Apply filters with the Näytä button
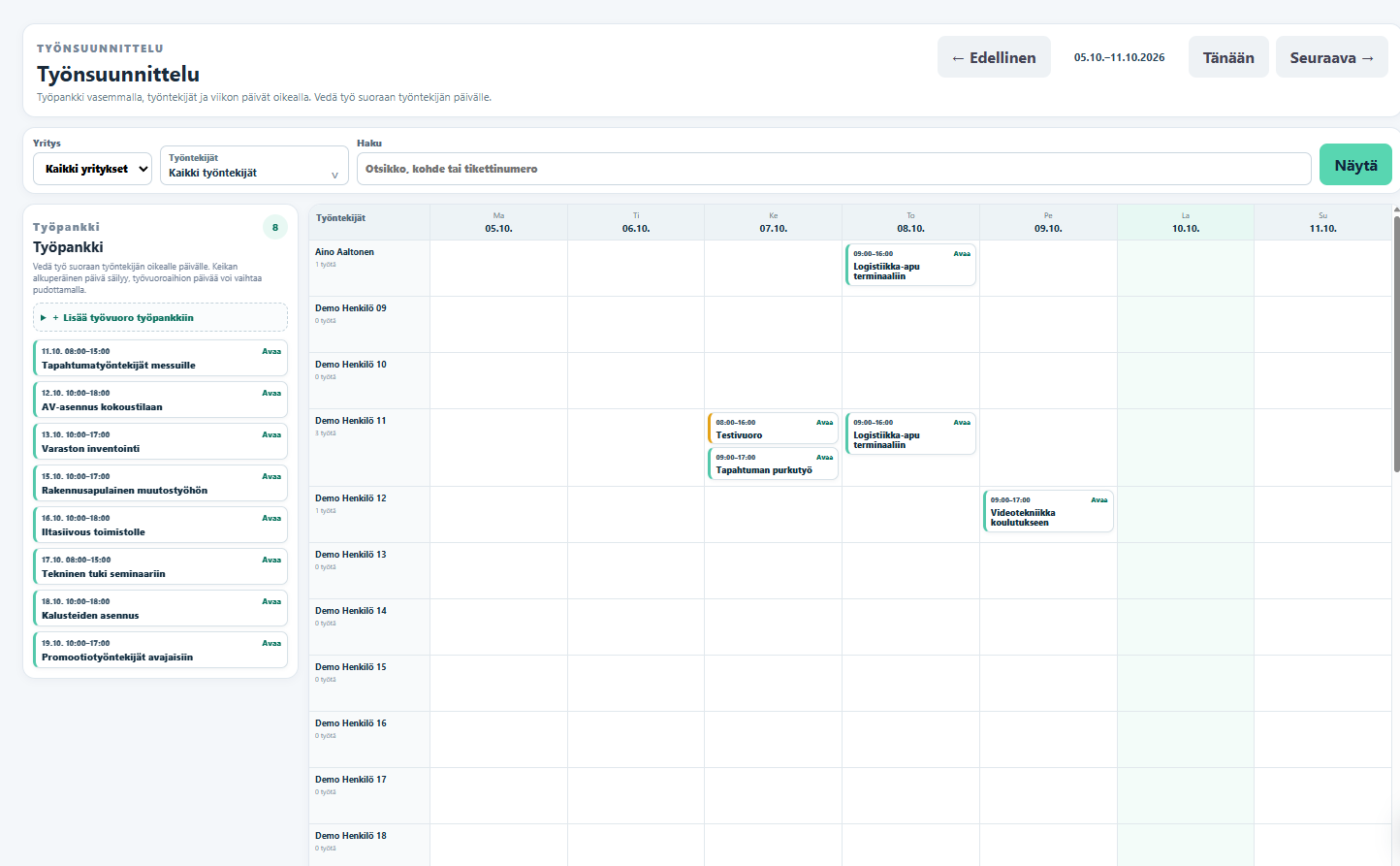This screenshot has width=1400, height=866. point(1355,165)
